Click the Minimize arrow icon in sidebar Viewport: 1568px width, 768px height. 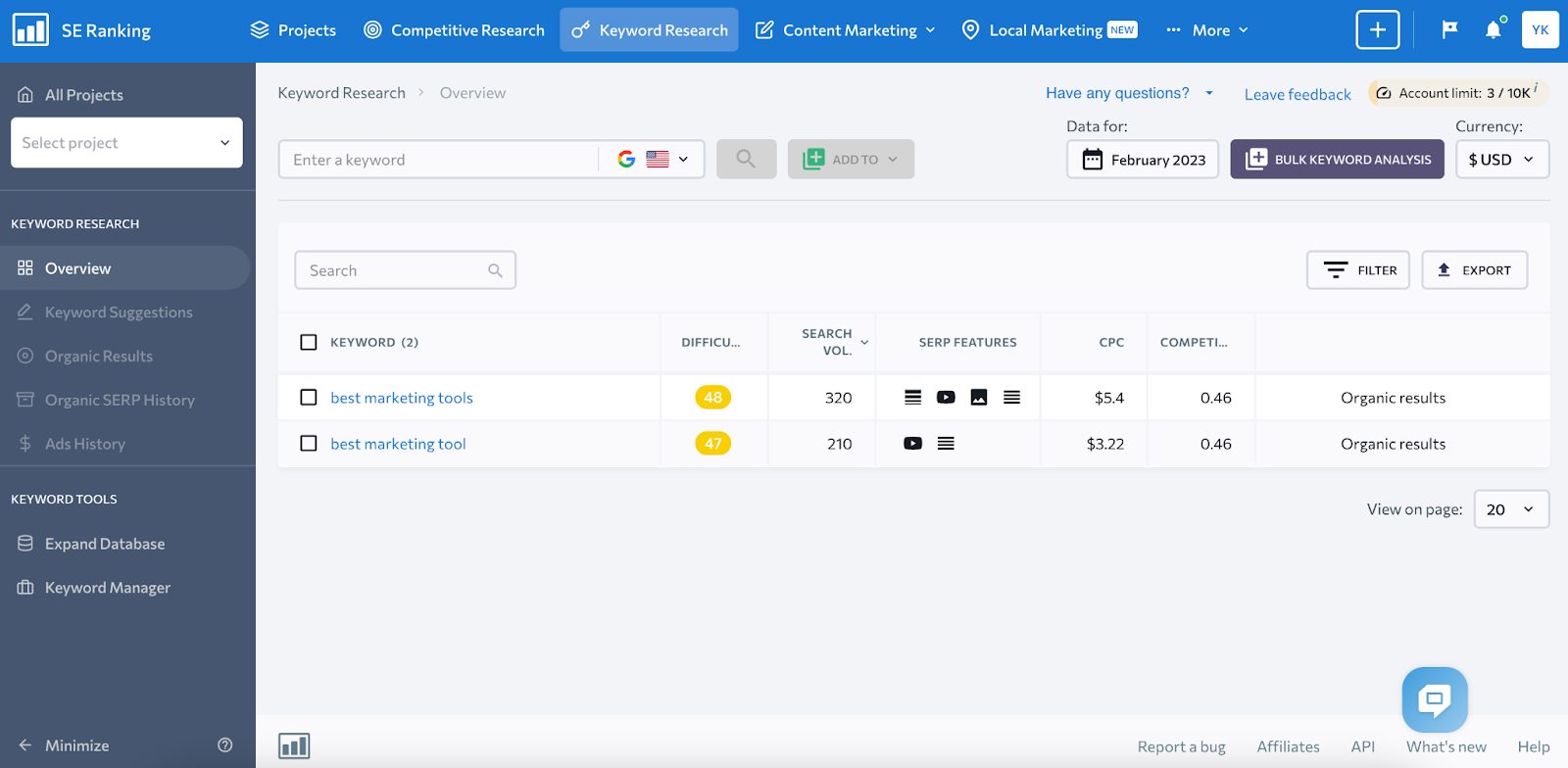25,745
